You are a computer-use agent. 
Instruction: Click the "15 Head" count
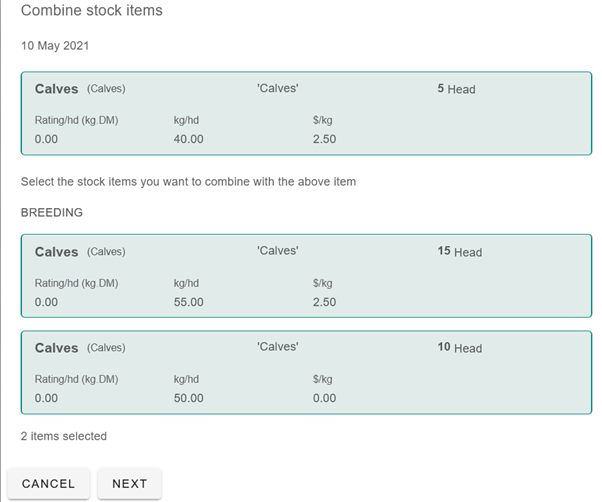(x=459, y=252)
